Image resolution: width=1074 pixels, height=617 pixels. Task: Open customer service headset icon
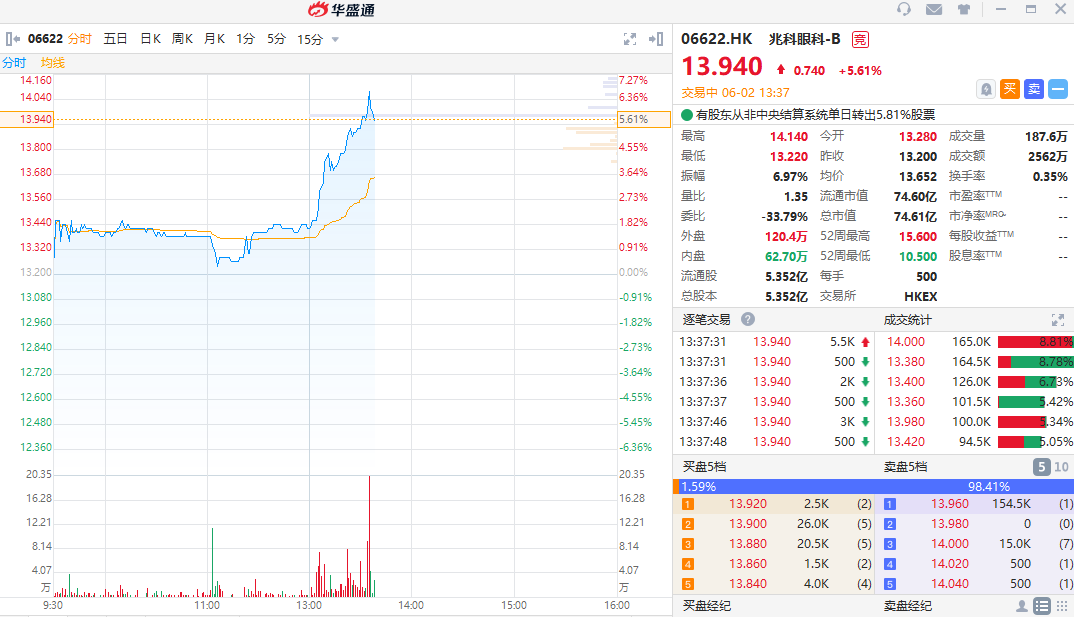(x=904, y=10)
